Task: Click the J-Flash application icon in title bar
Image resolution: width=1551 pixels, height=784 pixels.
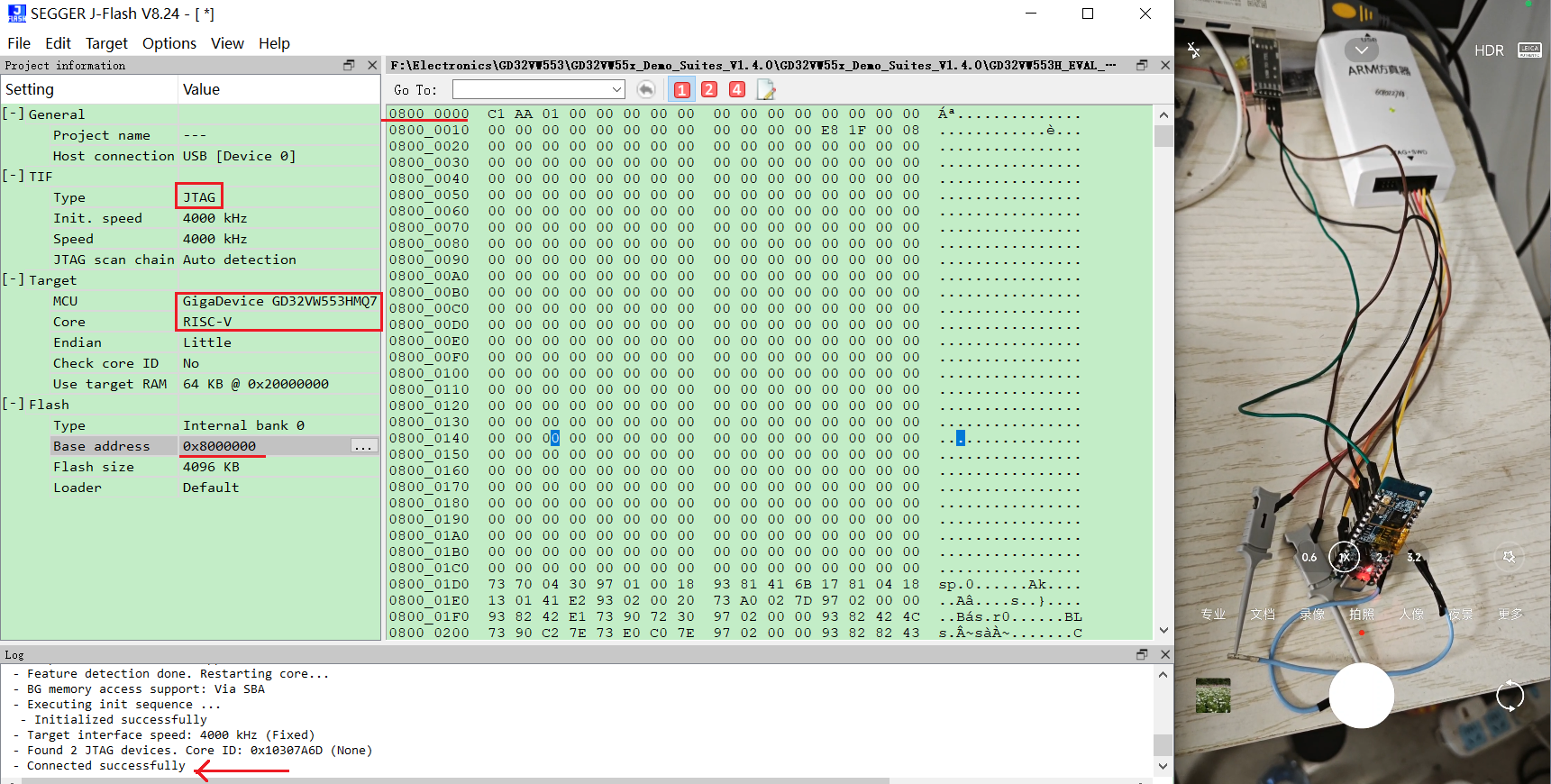Action: tap(16, 14)
